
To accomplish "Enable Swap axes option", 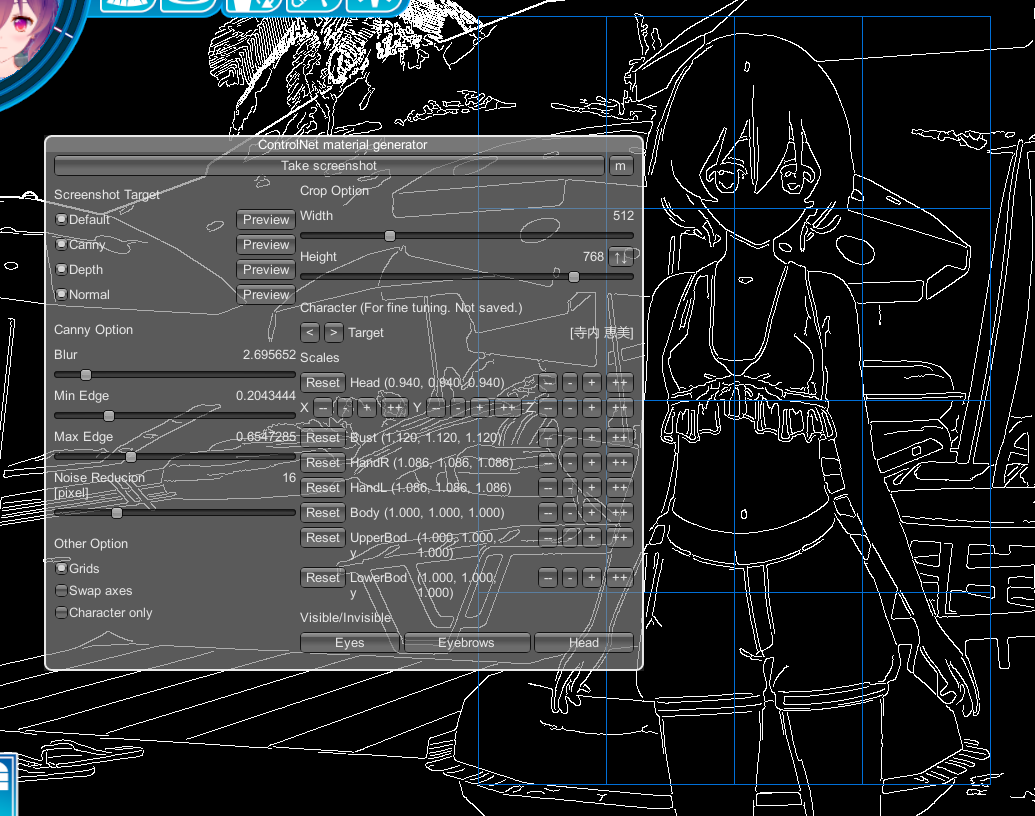I will [x=61, y=590].
